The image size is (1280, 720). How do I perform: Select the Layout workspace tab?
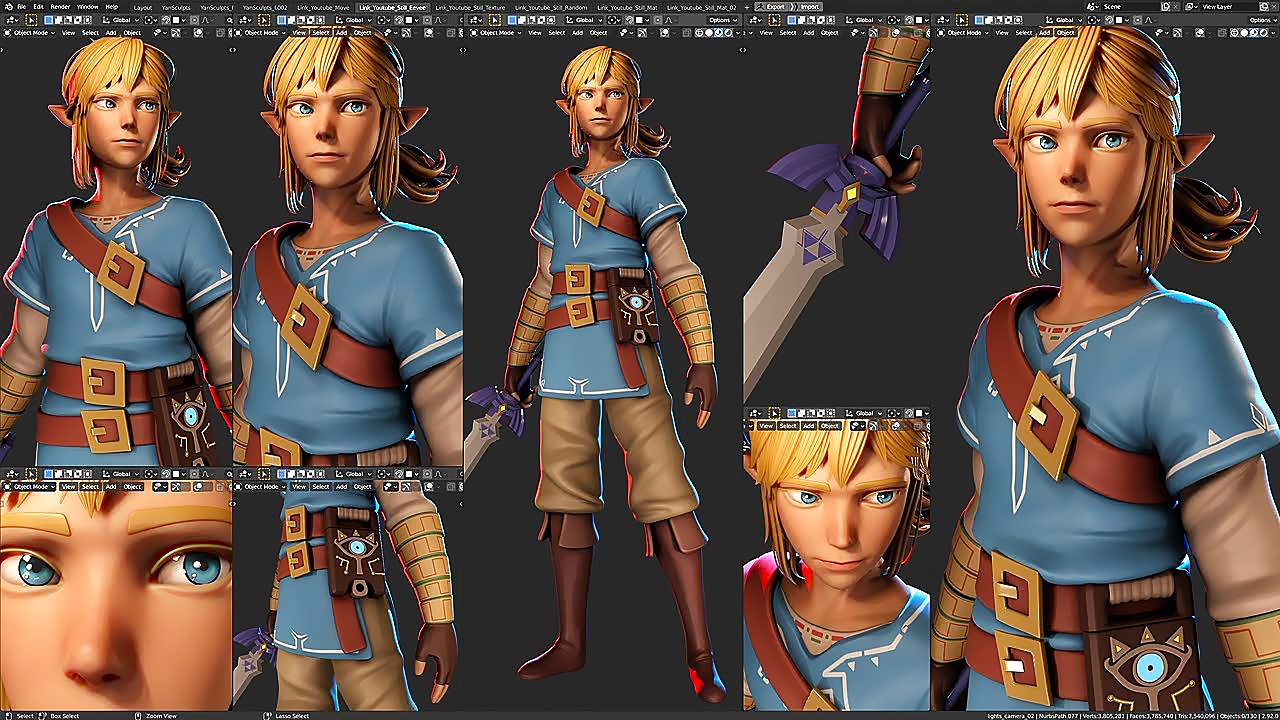(143, 6)
